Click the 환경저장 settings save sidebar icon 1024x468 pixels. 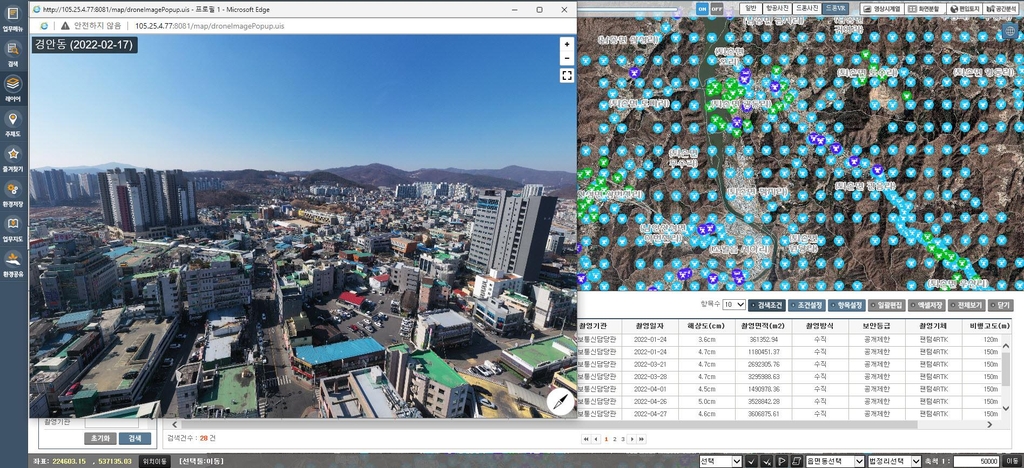13,192
